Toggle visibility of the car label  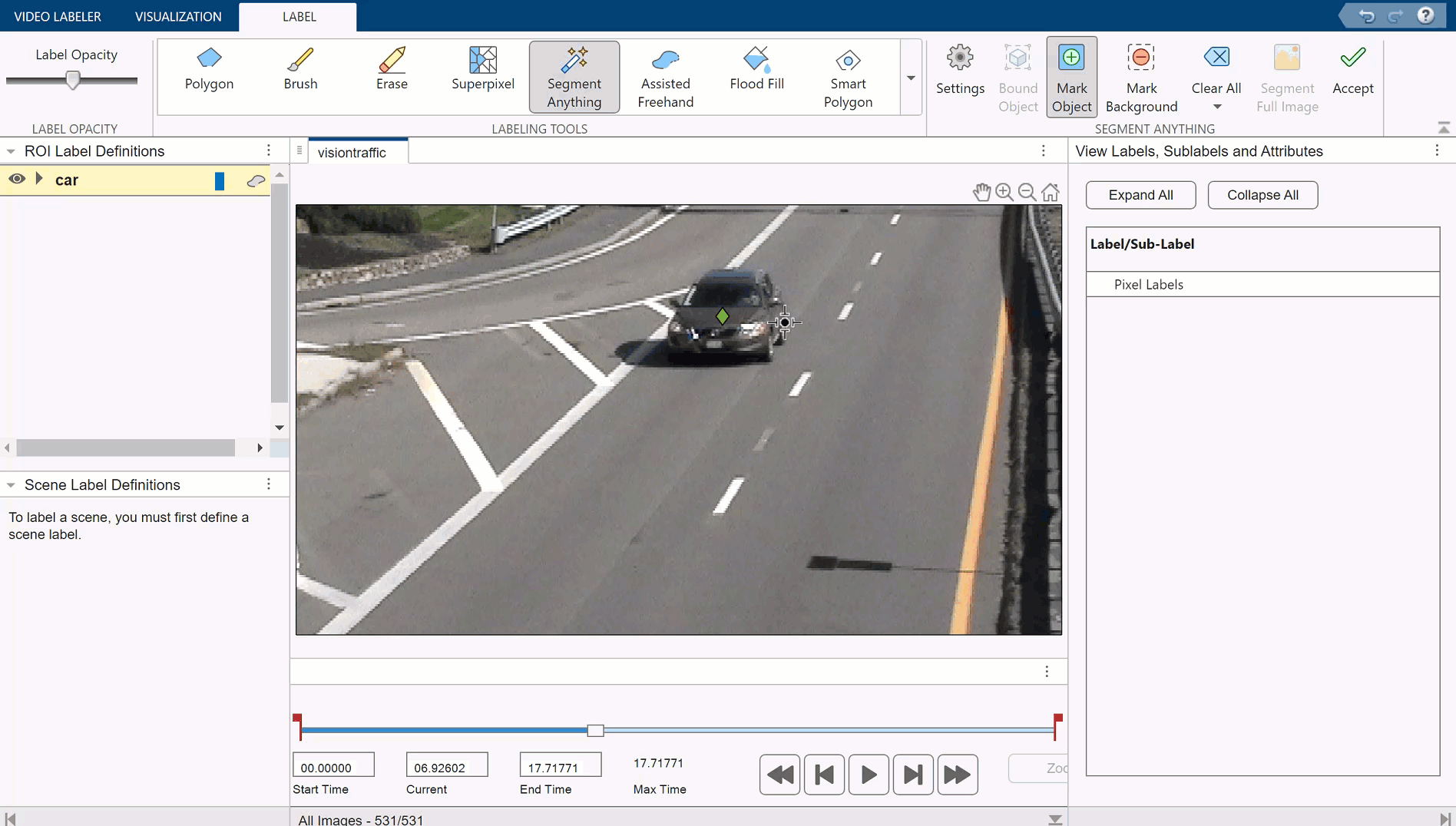pos(17,180)
